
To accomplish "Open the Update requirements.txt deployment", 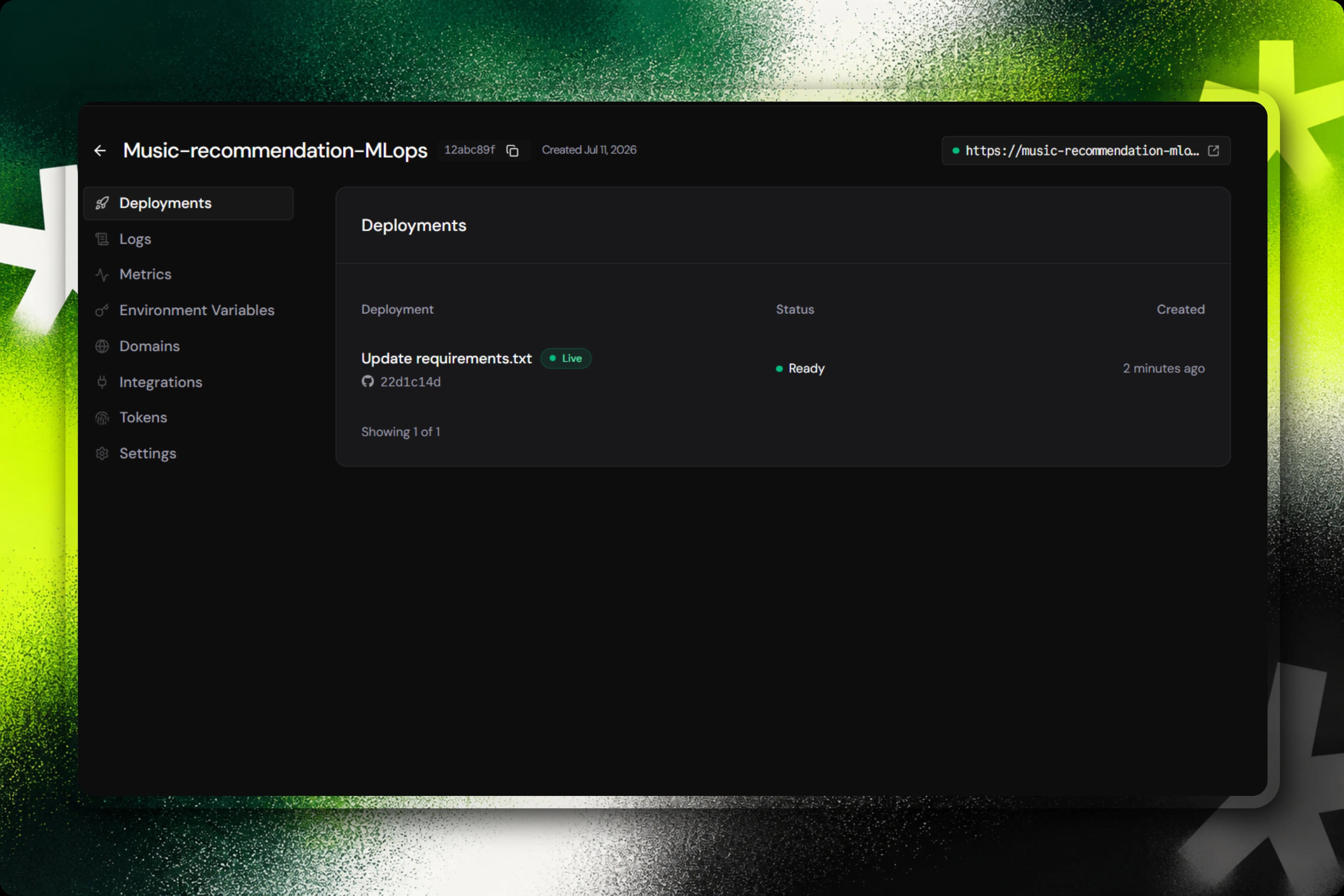I will click(x=446, y=358).
